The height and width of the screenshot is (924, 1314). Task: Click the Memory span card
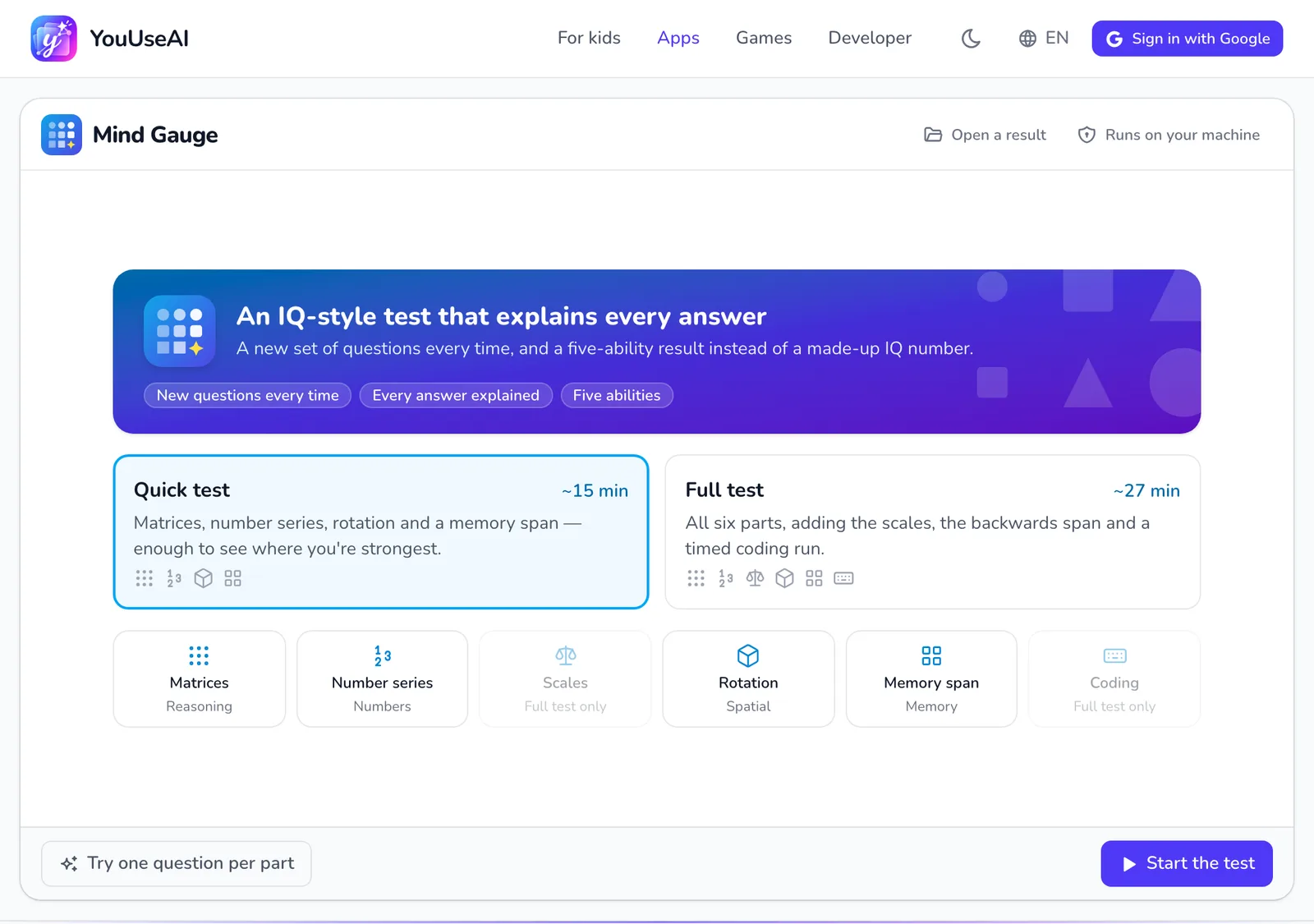[x=932, y=678]
